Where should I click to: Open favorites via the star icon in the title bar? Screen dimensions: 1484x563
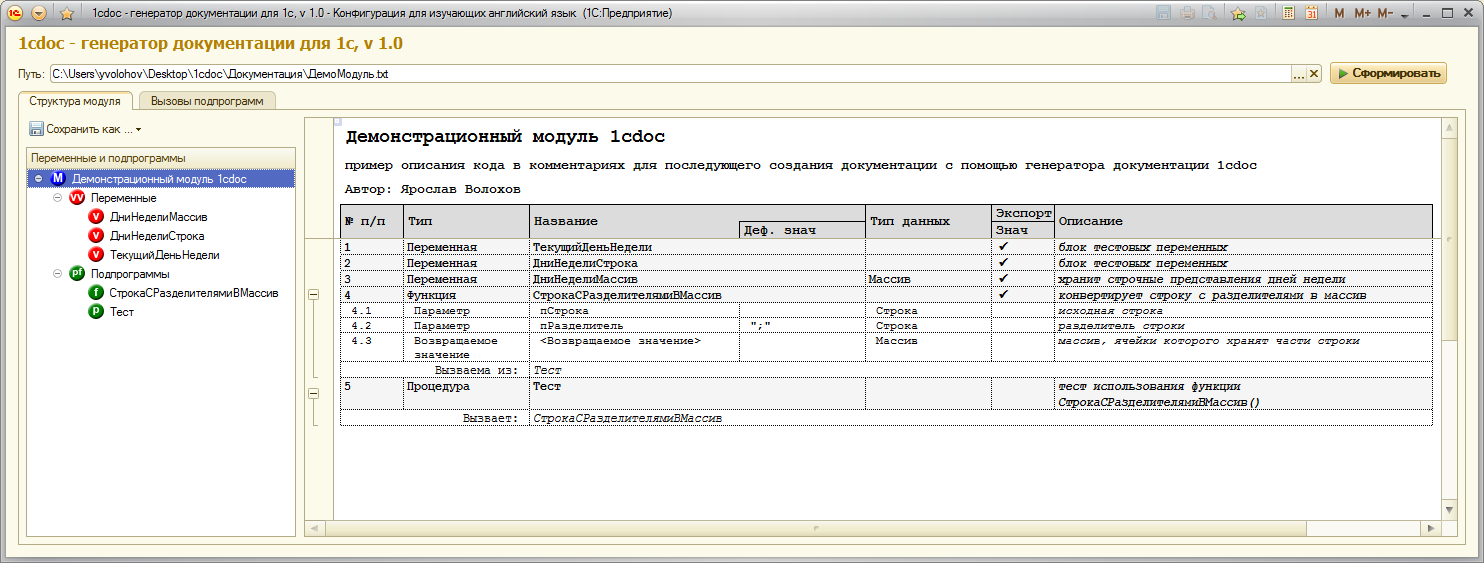(67, 14)
